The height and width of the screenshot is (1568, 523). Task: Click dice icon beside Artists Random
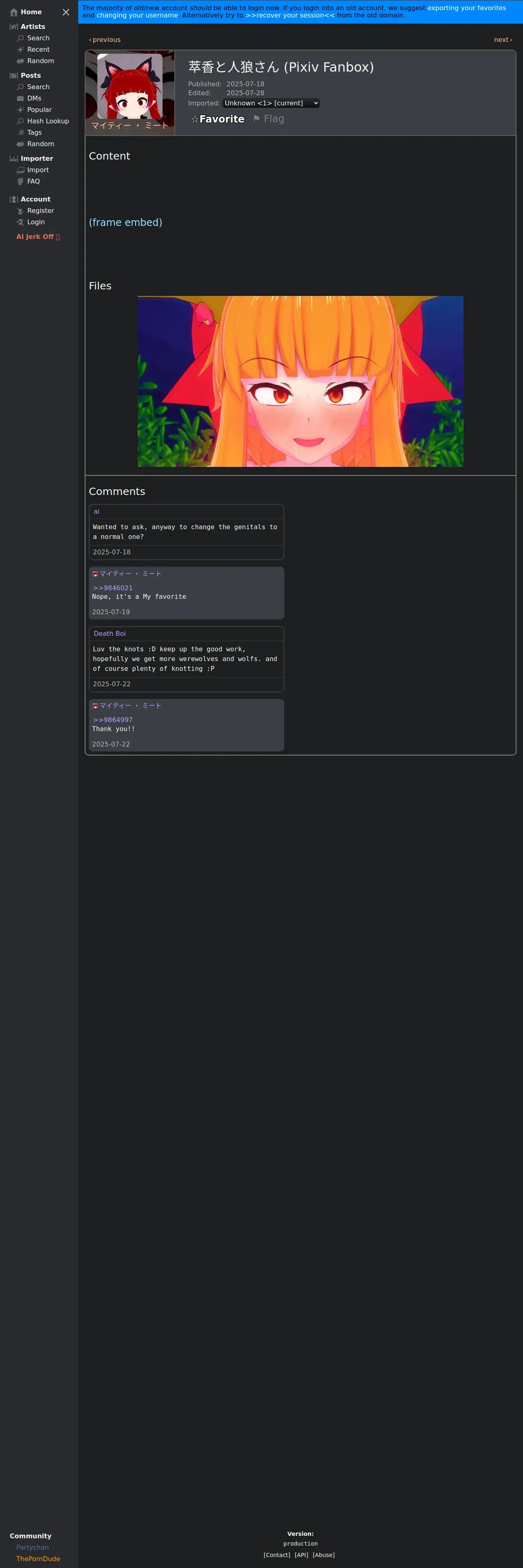tap(21, 61)
